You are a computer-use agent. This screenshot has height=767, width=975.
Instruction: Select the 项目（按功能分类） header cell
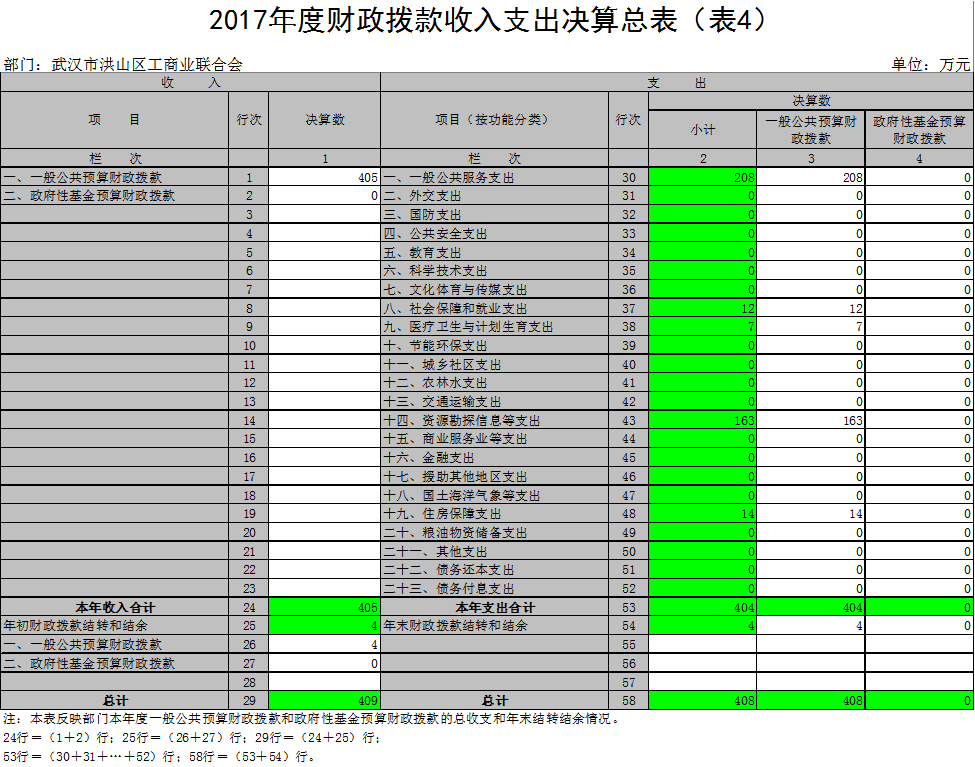pos(495,119)
